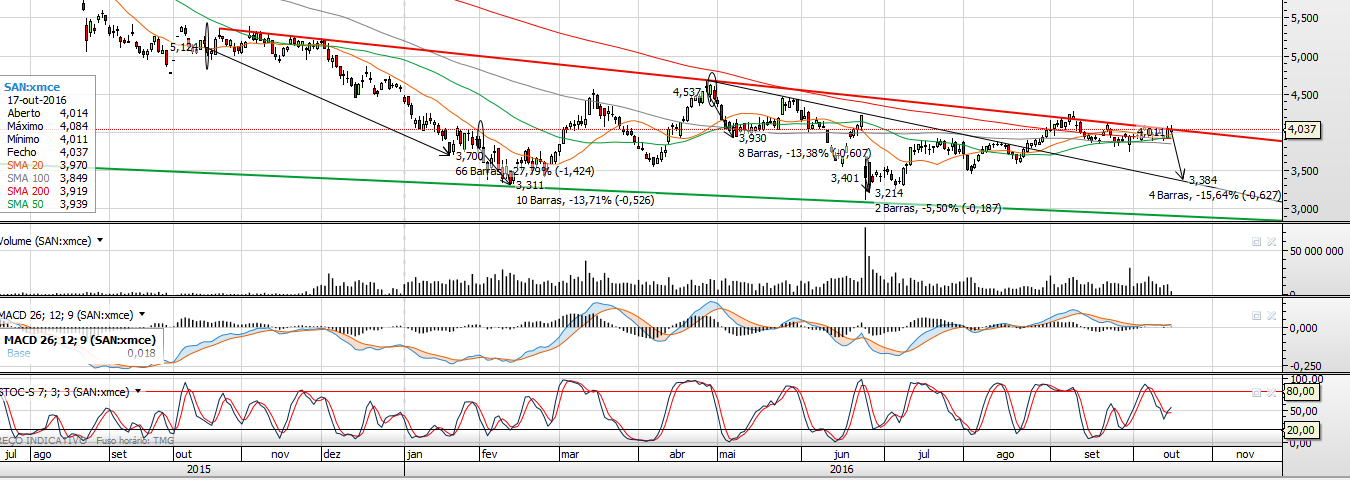Maximize the Volume indicator panel

pyautogui.click(x=1257, y=242)
